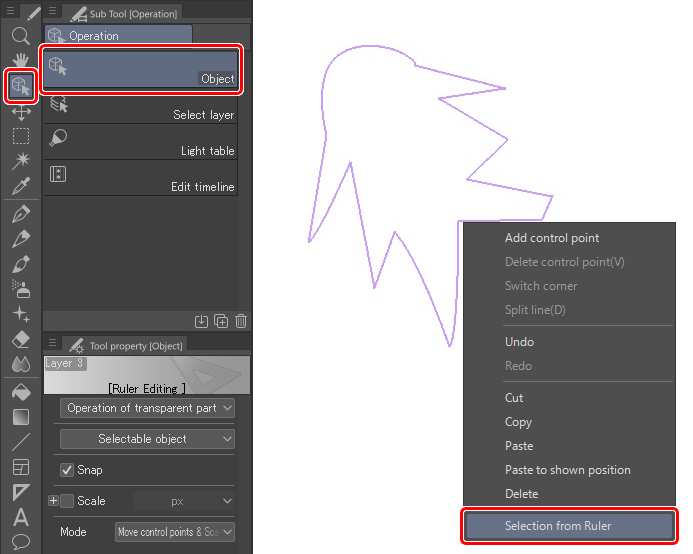Select the Balloon tool

click(x=20, y=543)
